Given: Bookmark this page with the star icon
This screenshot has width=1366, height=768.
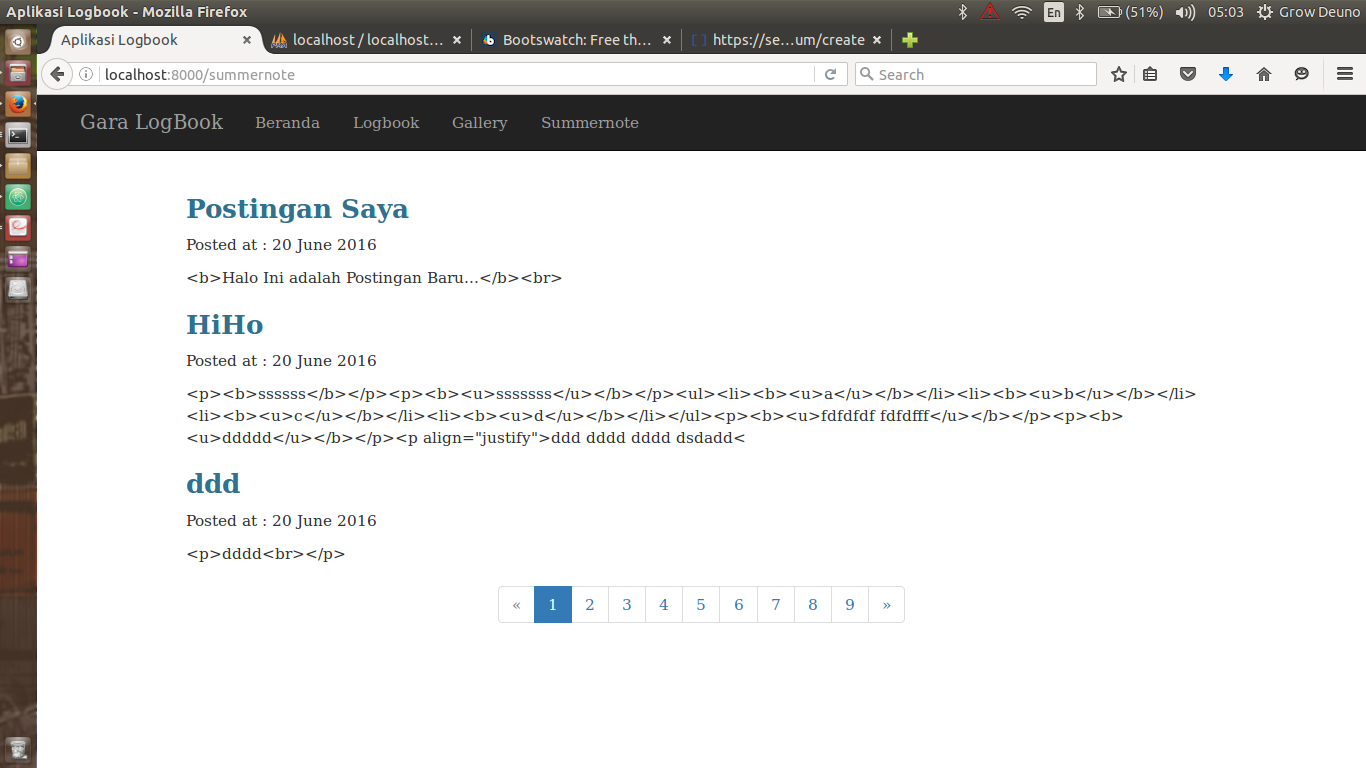Looking at the screenshot, I should [1119, 74].
